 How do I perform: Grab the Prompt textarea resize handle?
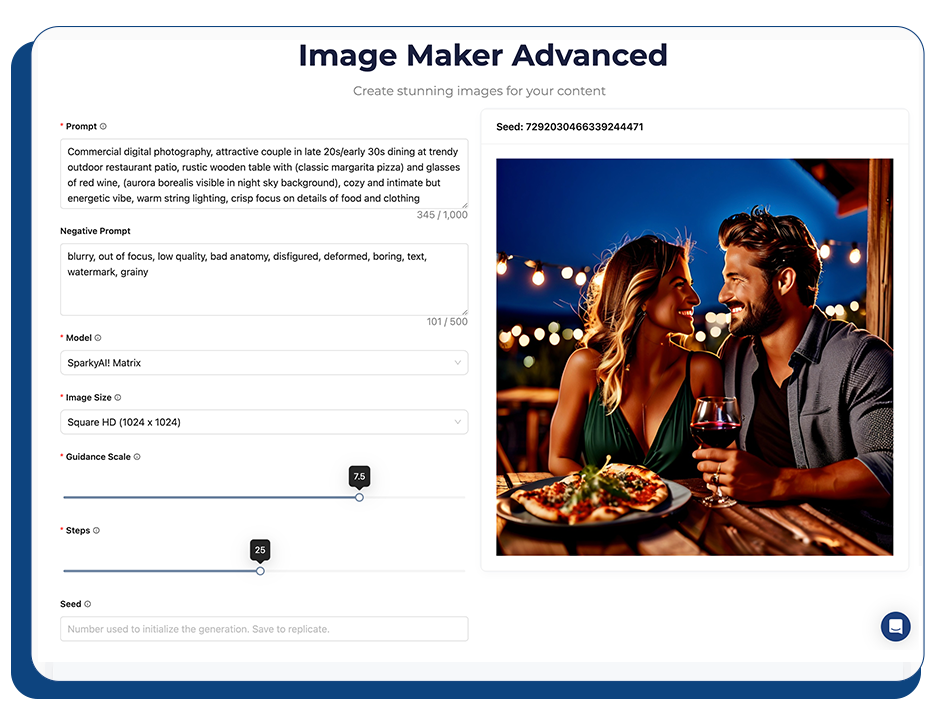[463, 204]
